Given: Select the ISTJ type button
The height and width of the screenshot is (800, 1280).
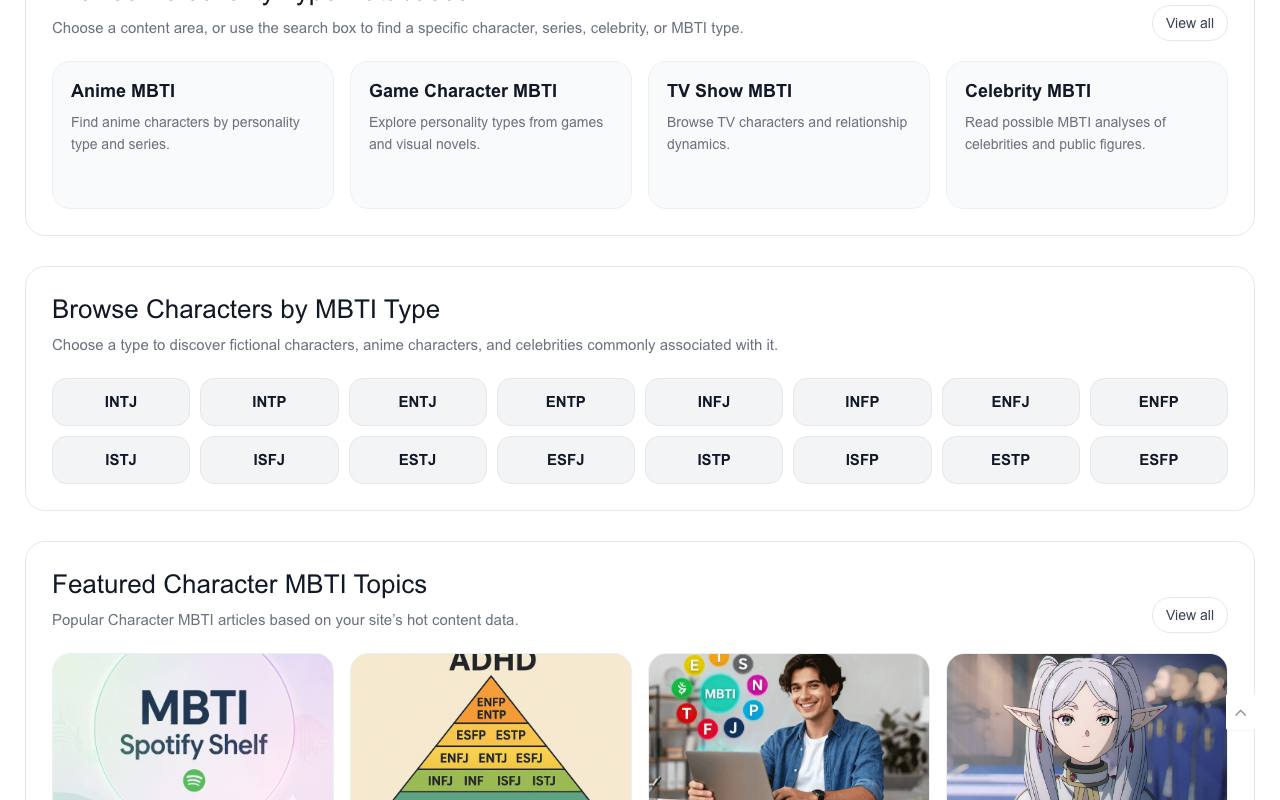Looking at the screenshot, I should 121,460.
